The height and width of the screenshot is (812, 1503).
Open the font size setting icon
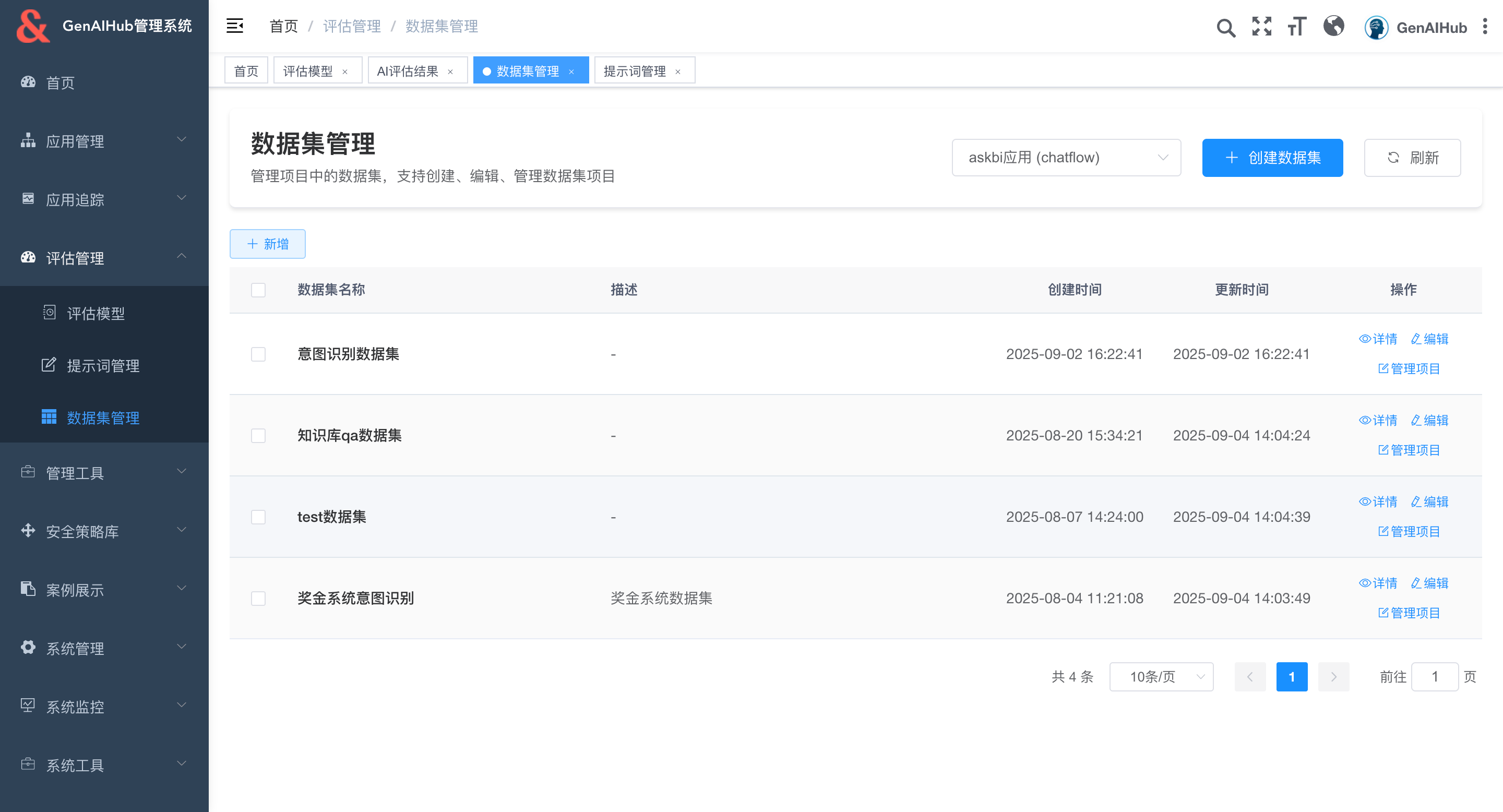tap(1297, 27)
